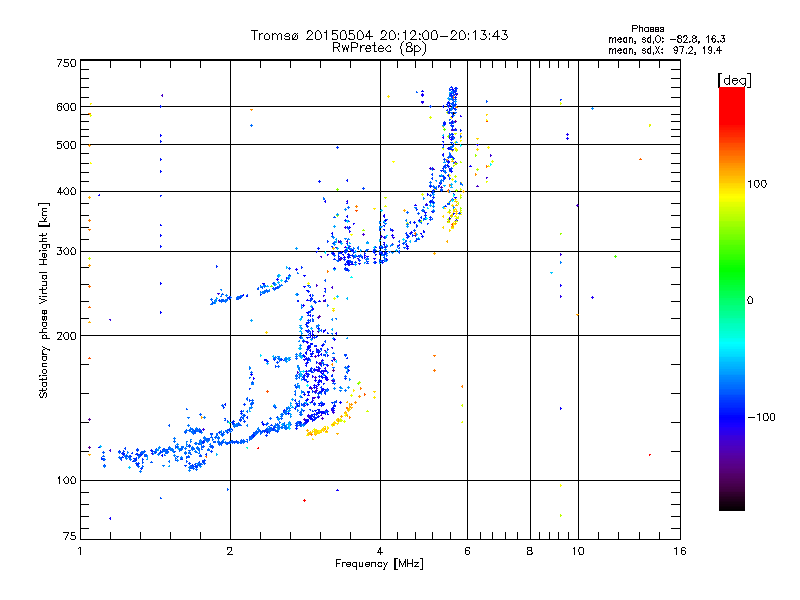Click the rainbow phase colorbar

point(732,298)
